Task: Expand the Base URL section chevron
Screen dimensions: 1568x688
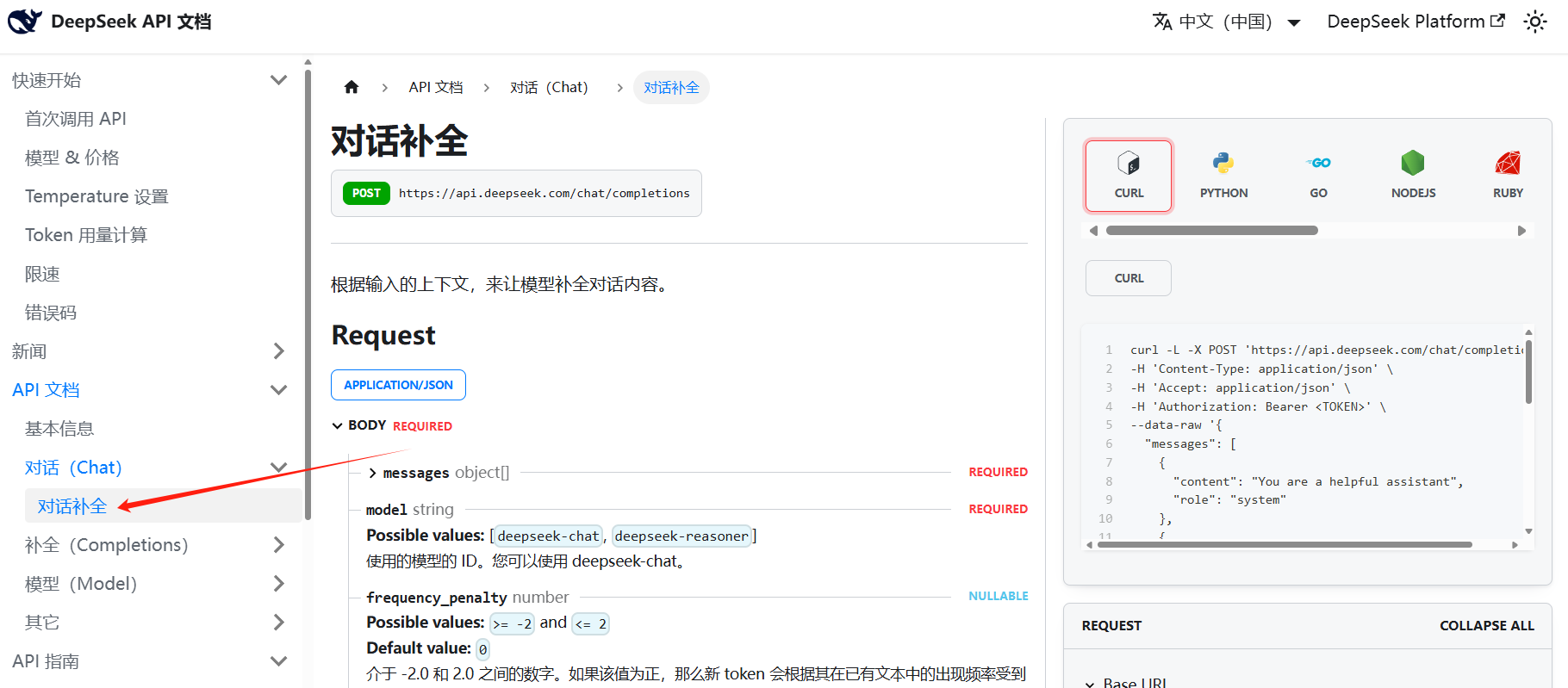Action: [1090, 684]
